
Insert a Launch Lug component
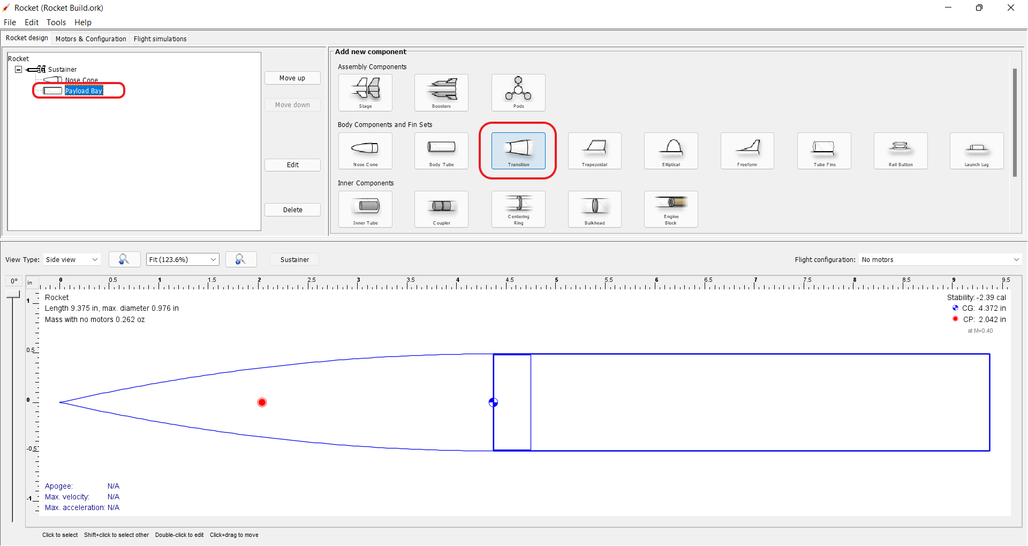click(x=977, y=151)
